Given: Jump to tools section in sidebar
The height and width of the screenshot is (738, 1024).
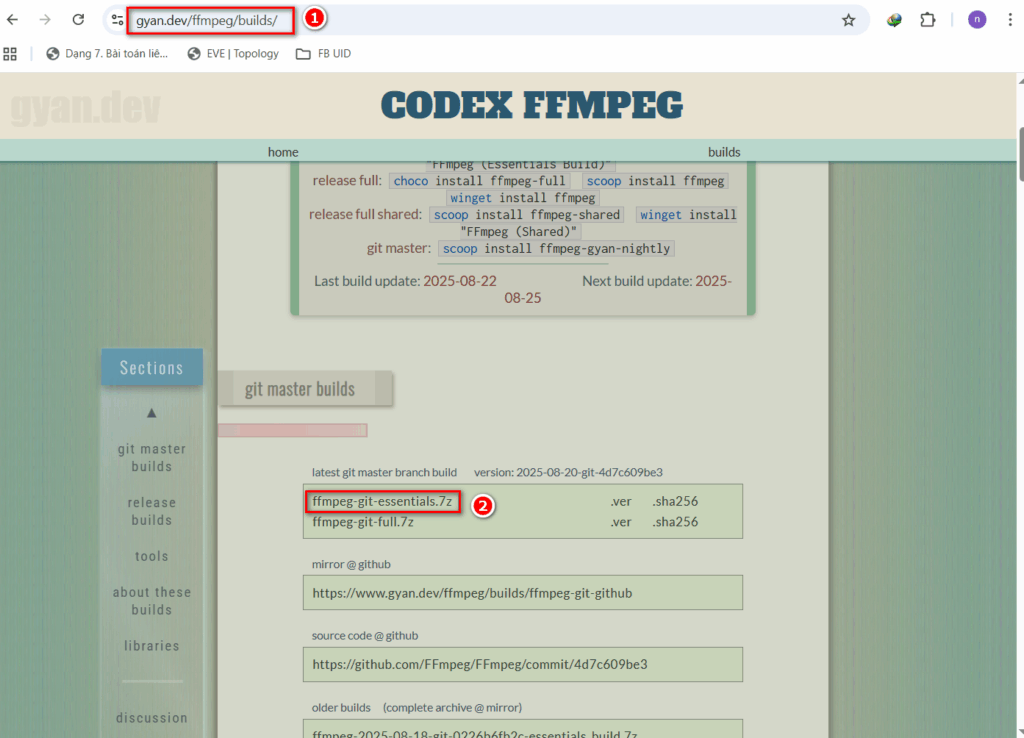Looking at the screenshot, I should [152, 556].
